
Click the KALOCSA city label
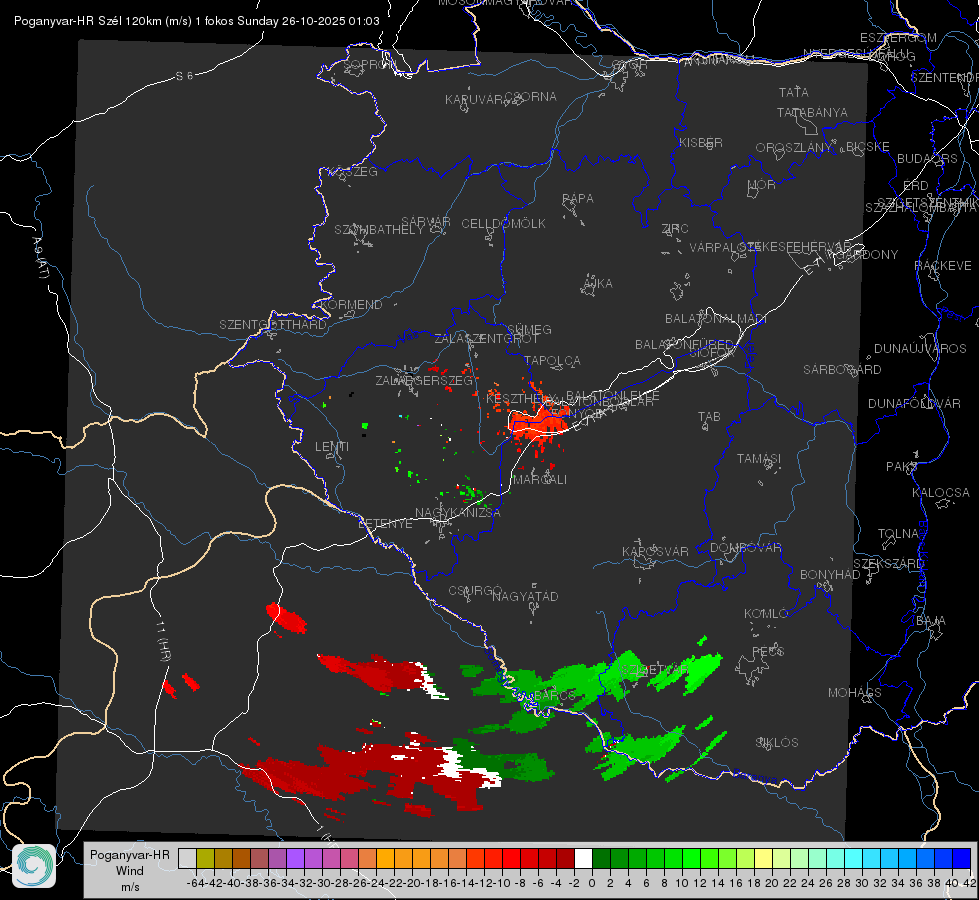(x=940, y=492)
